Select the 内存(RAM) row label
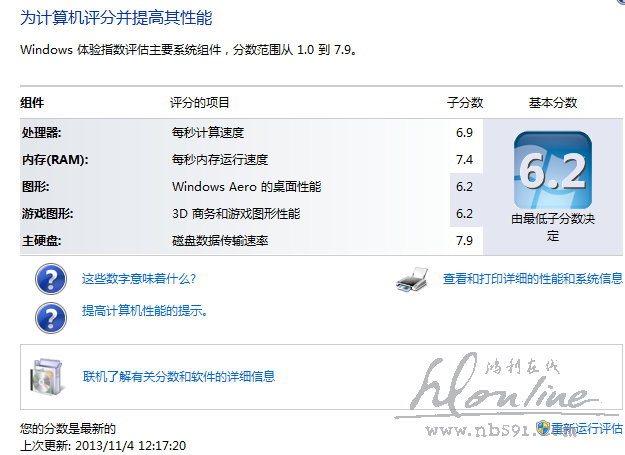Image resolution: width=625 pixels, height=455 pixels. pos(55,159)
